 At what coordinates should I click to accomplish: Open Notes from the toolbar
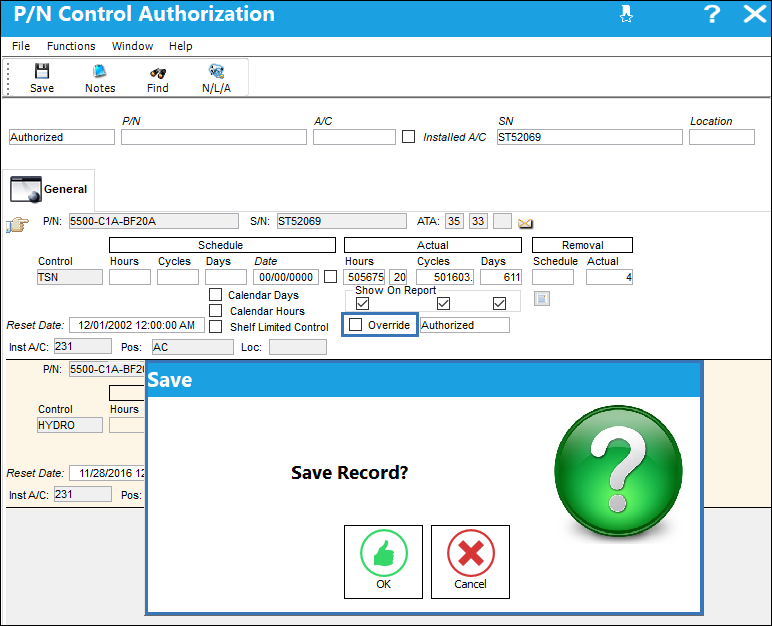coord(100,78)
